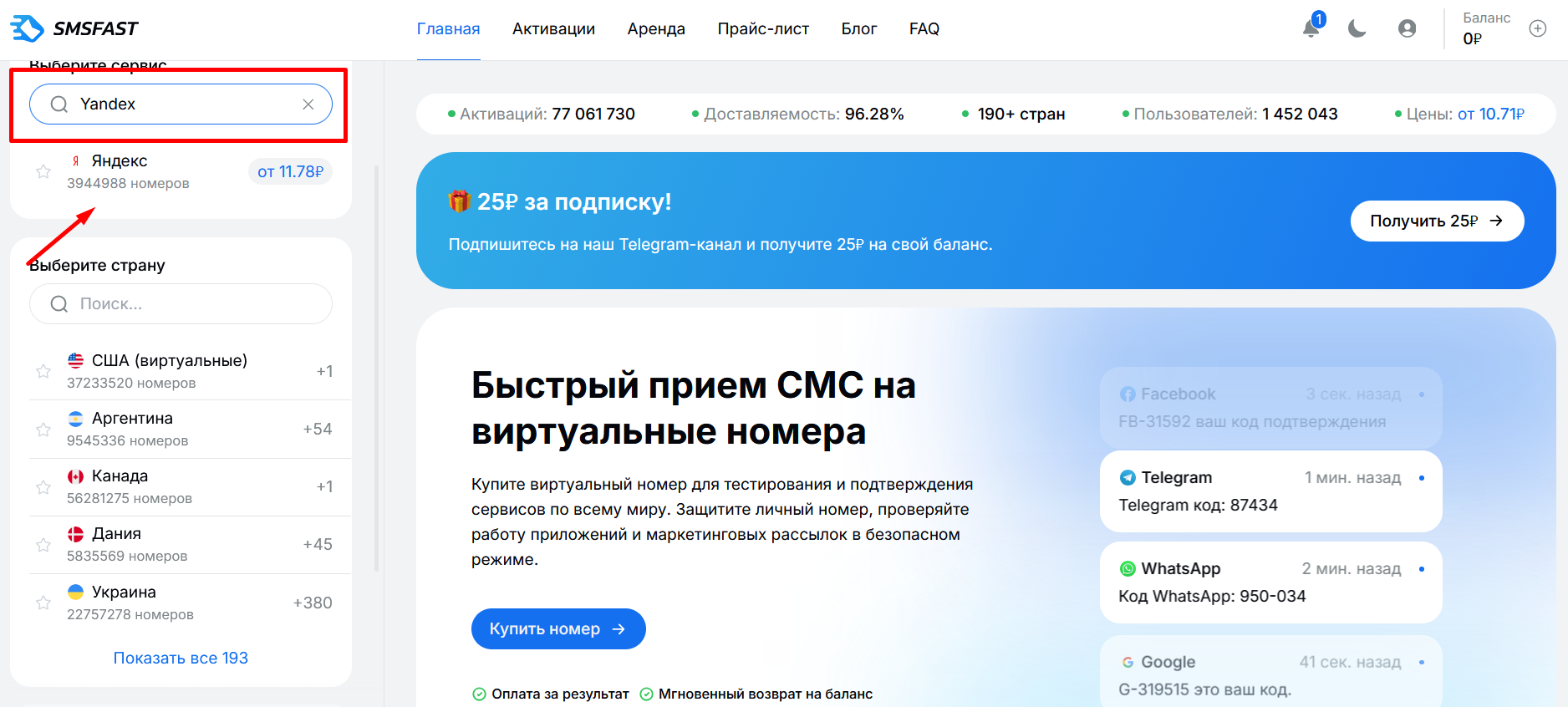Image resolution: width=1568 pixels, height=707 pixels.
Task: Star the Канада country
Action: 43,486
